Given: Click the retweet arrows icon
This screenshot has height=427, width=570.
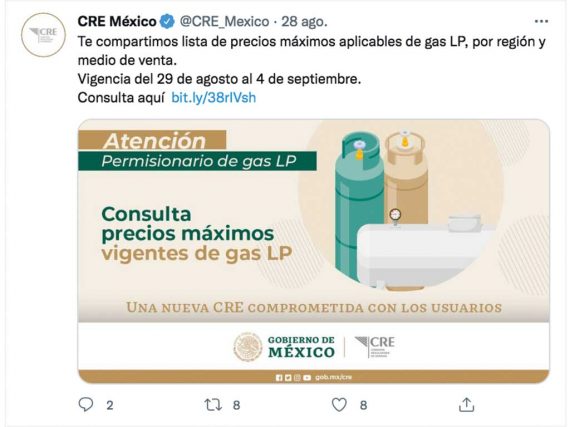Looking at the screenshot, I should pyautogui.click(x=213, y=404).
